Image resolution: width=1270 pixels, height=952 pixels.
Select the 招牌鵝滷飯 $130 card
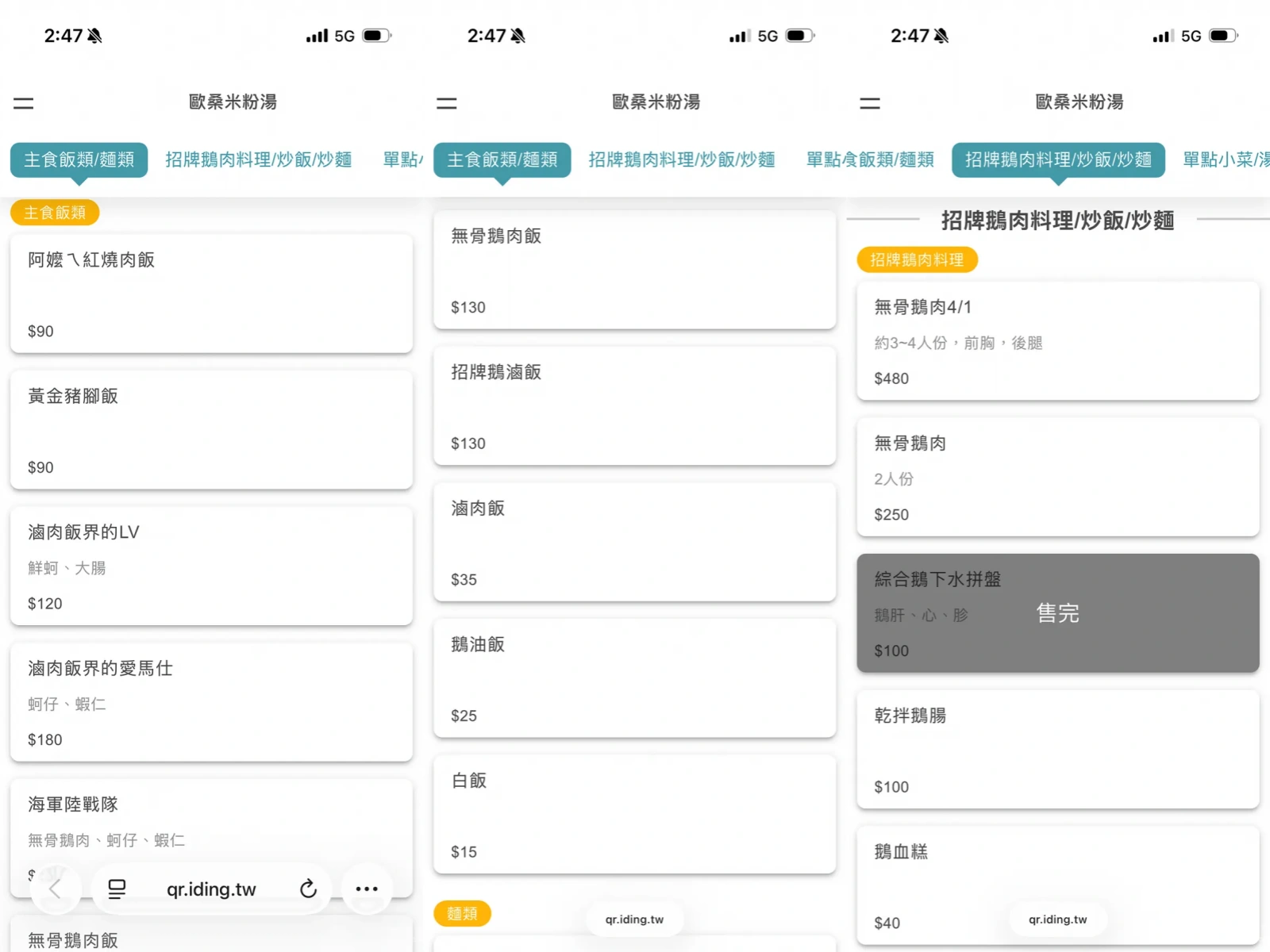tap(634, 406)
